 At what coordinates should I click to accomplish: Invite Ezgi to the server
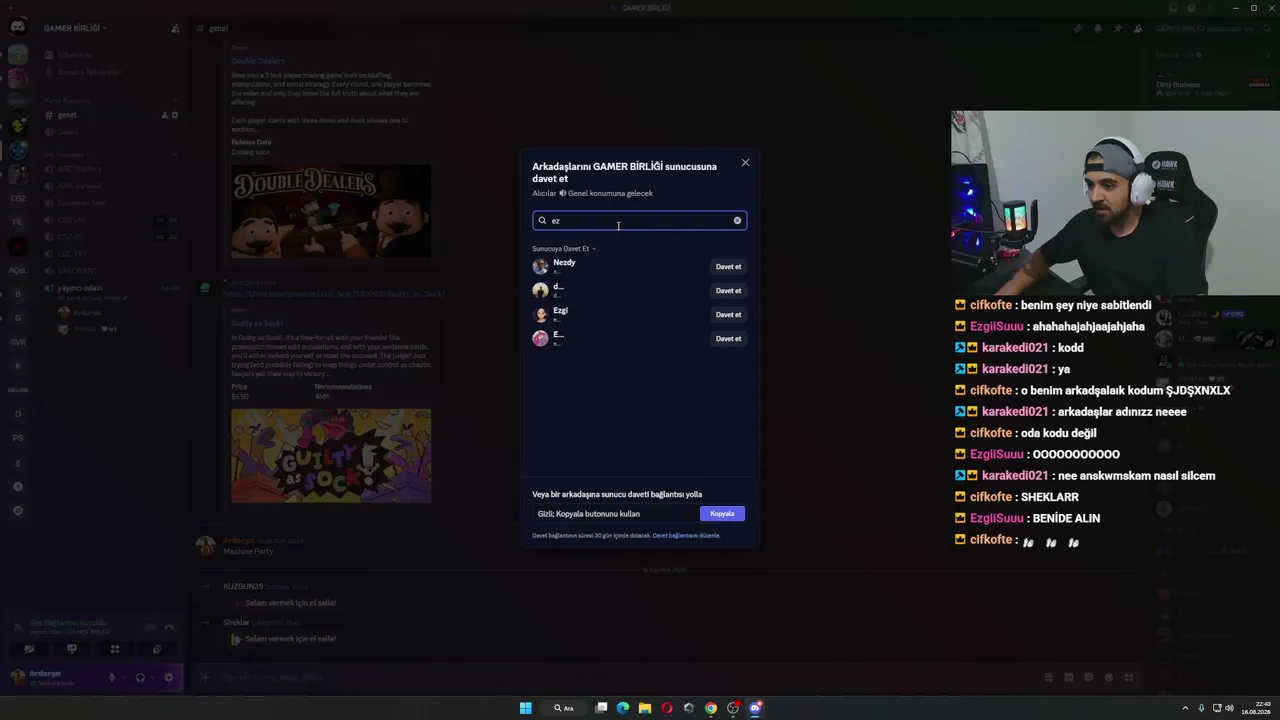(728, 315)
